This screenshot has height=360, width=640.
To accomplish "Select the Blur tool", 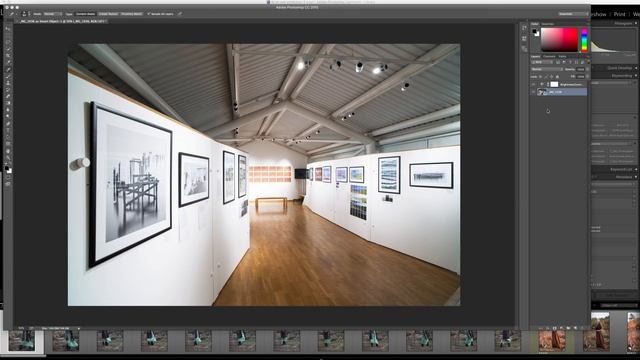I will [8, 110].
